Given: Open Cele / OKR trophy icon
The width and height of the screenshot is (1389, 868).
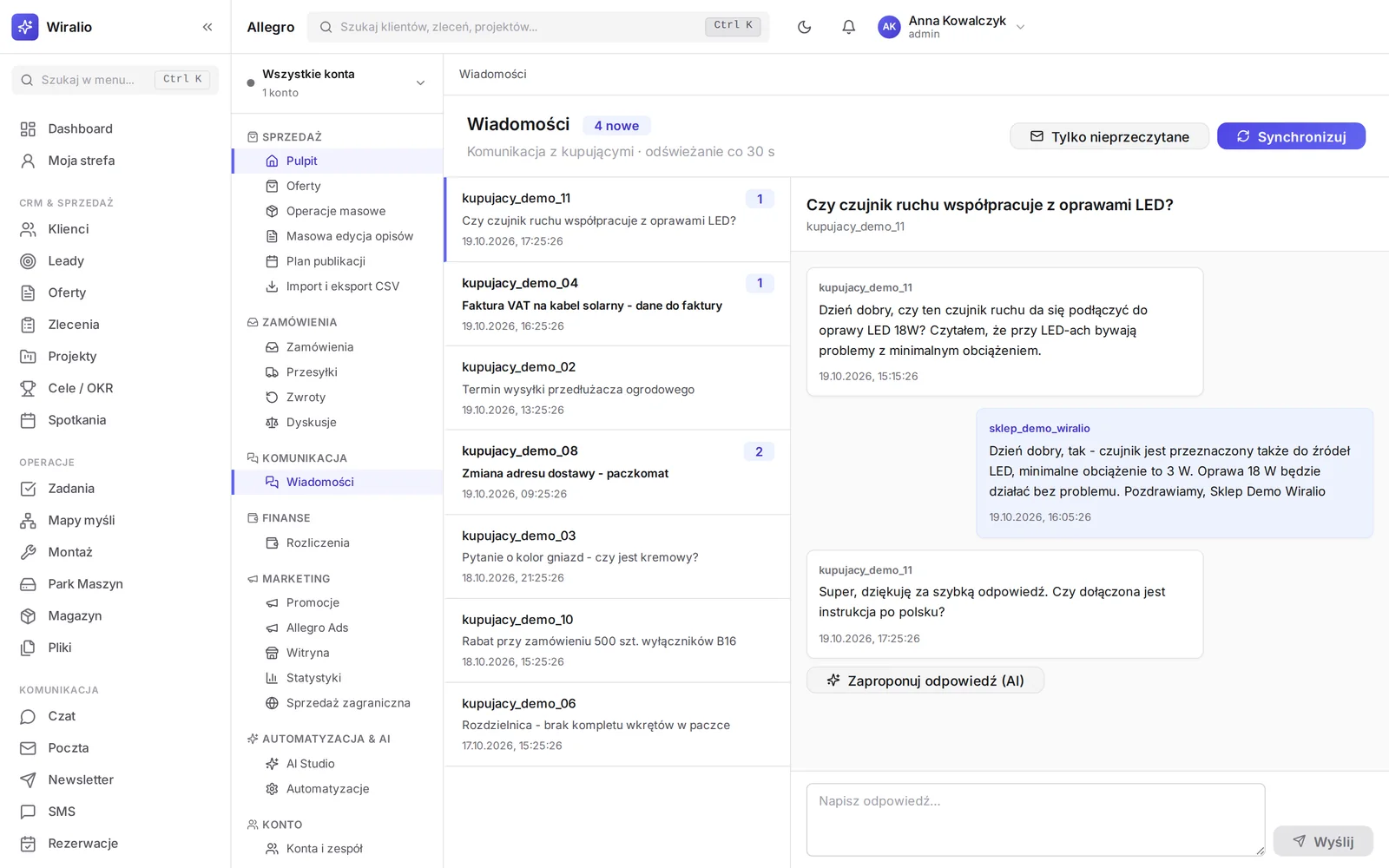Looking at the screenshot, I should point(28,388).
